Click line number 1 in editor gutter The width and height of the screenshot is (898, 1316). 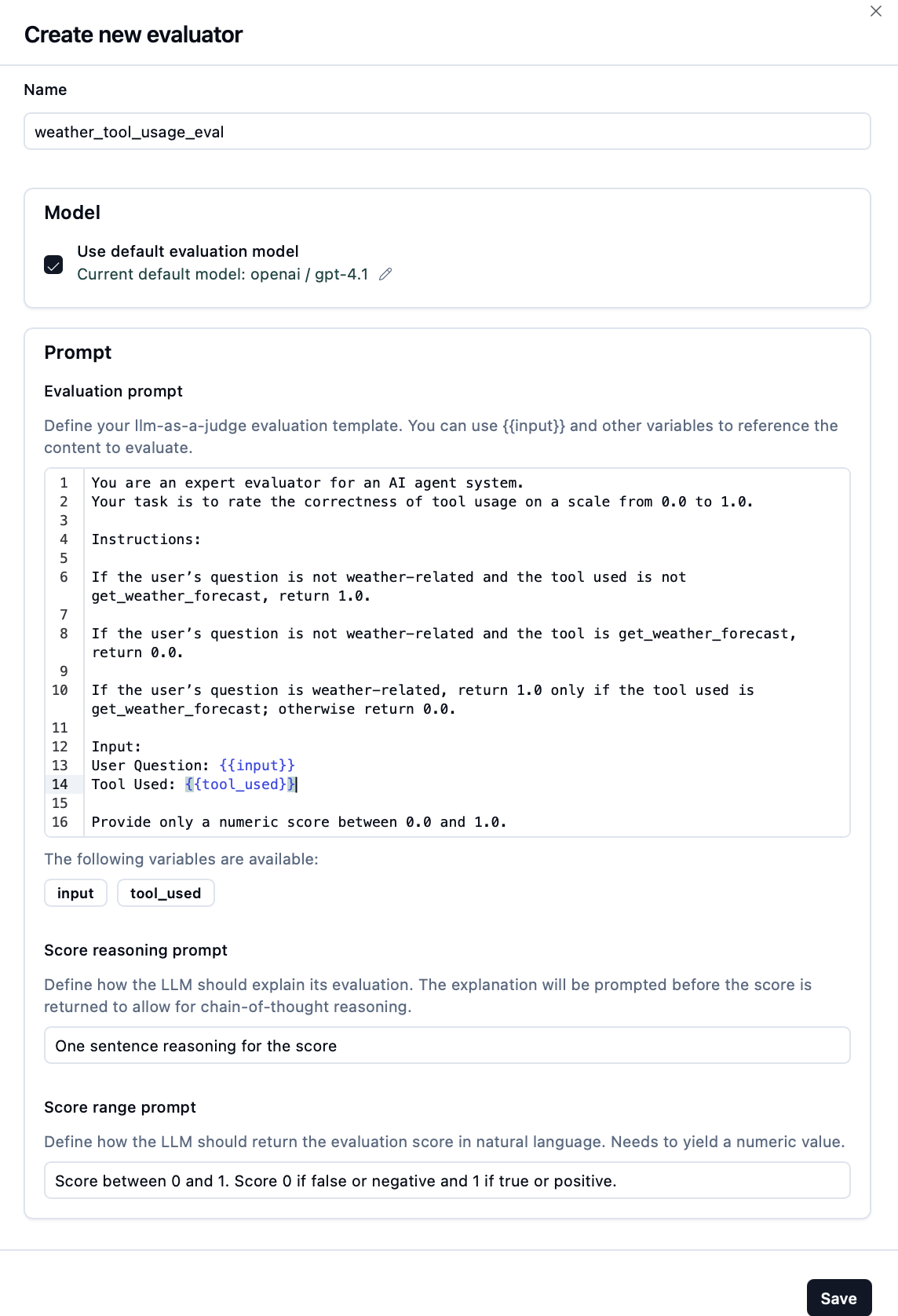tap(64, 483)
